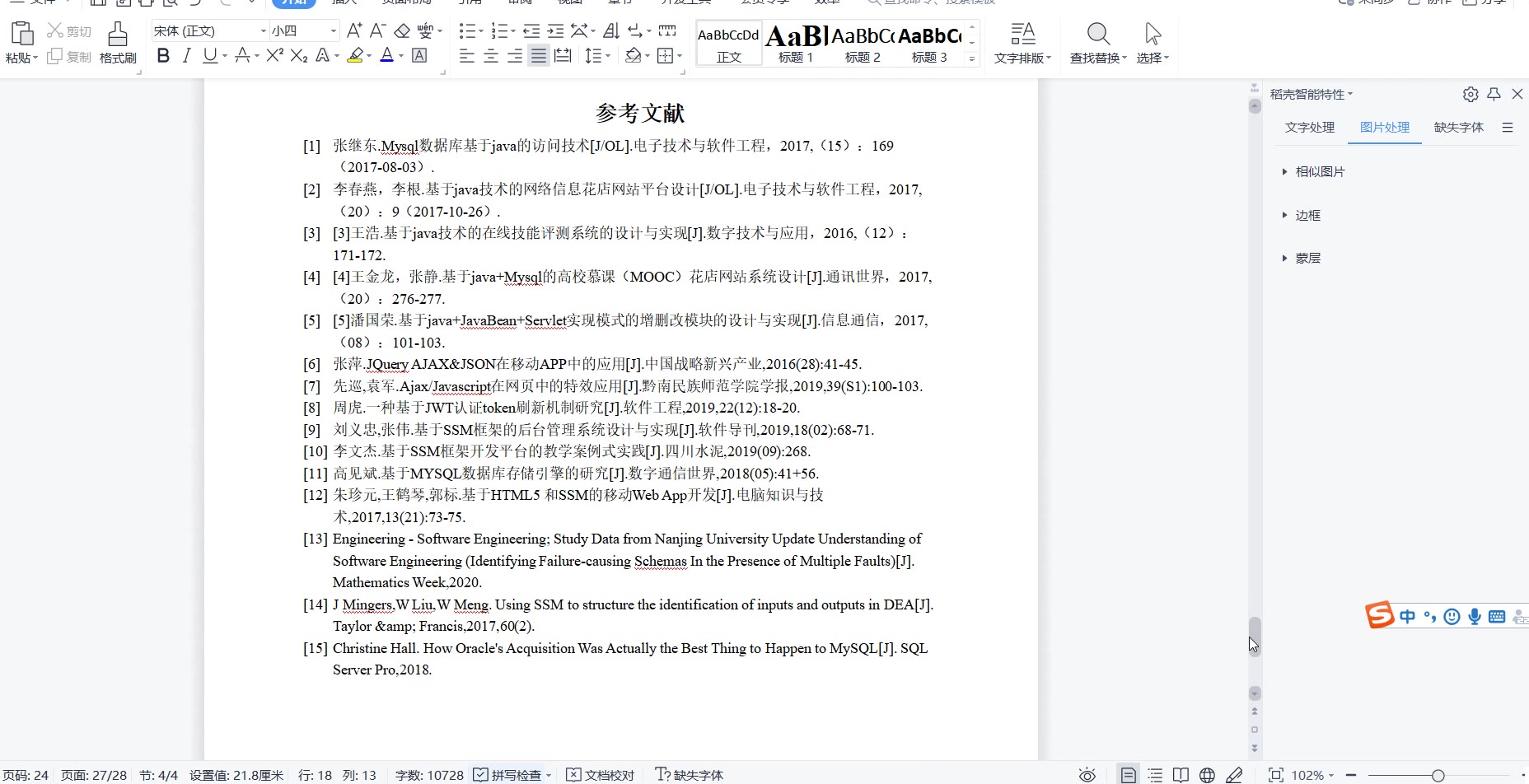
Task: Click 缺失字体 in status bar
Action: point(689,775)
